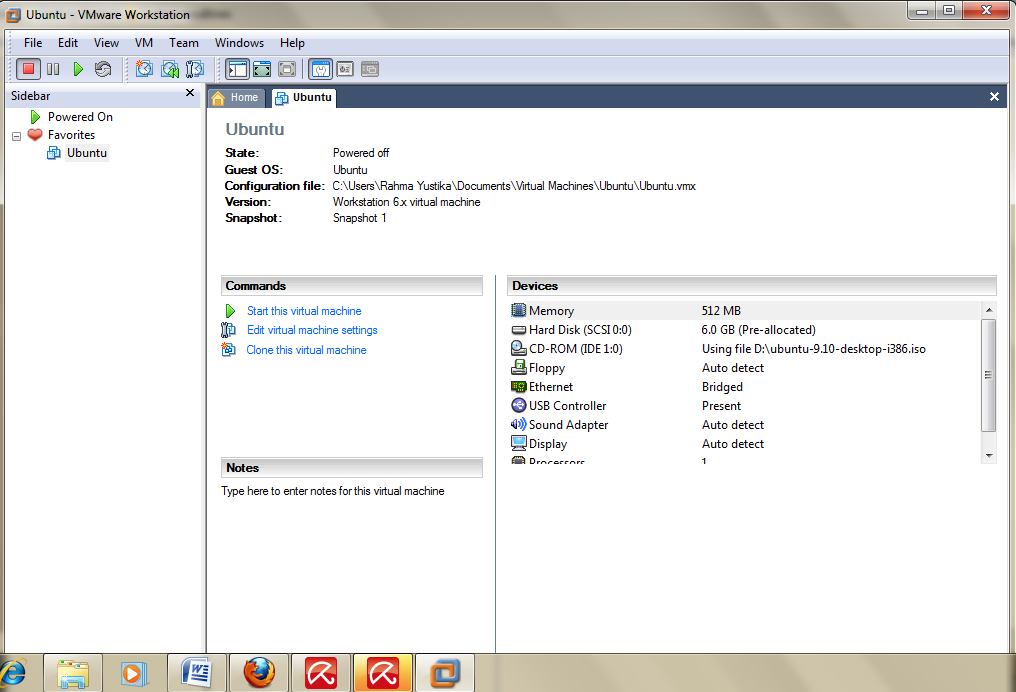Select Favorites in the sidebar
This screenshot has height=692, width=1016.
[71, 135]
